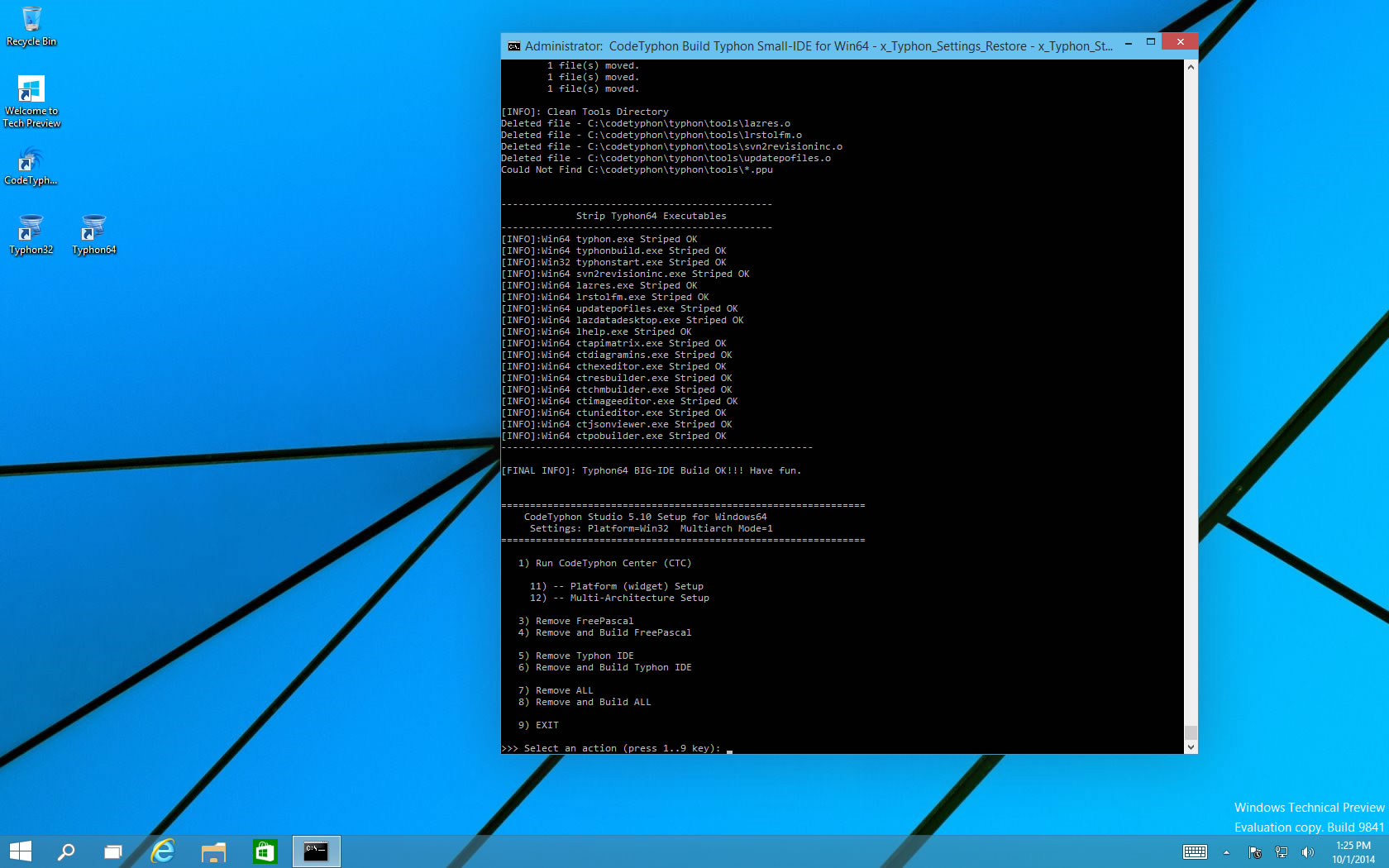
Task: Click the 'Select an action' prompt line
Action: point(610,748)
